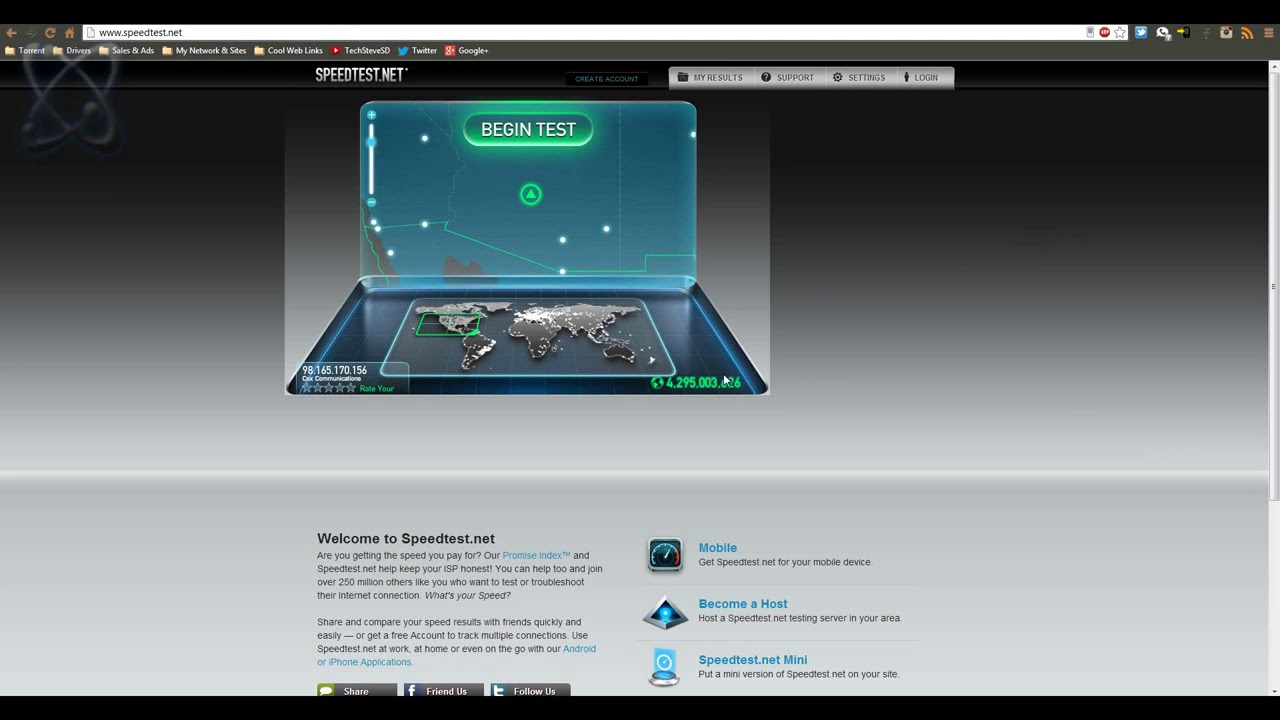The height and width of the screenshot is (720, 1280).
Task: Open the Speedtest.net Mini heading link
Action: pyautogui.click(x=753, y=660)
